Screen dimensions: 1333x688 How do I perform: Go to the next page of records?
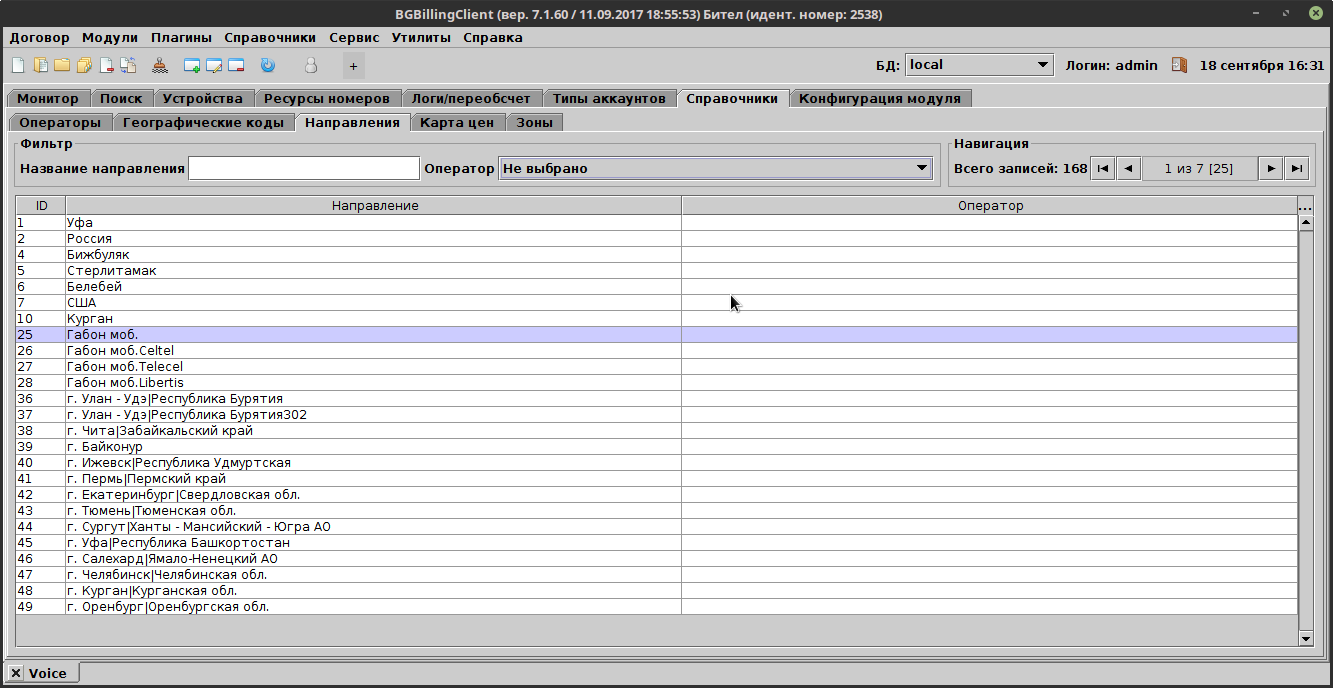click(x=1271, y=169)
